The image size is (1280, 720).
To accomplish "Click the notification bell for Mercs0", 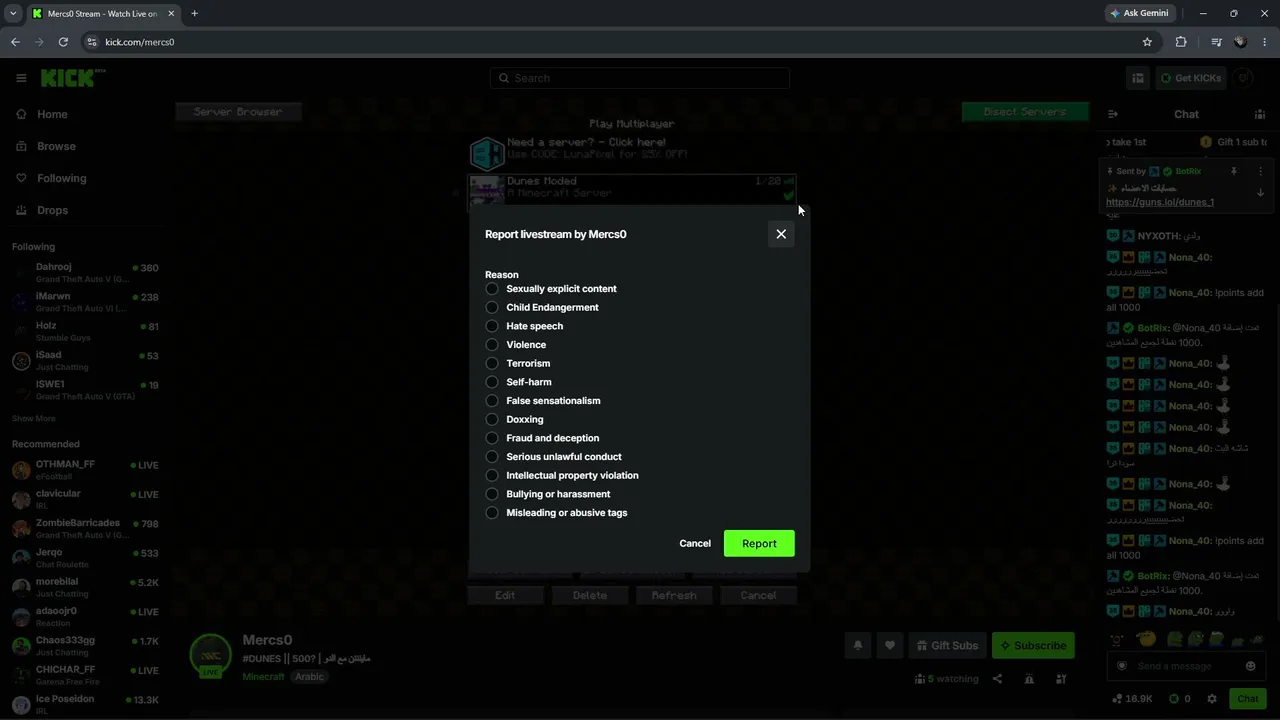I will click(857, 646).
